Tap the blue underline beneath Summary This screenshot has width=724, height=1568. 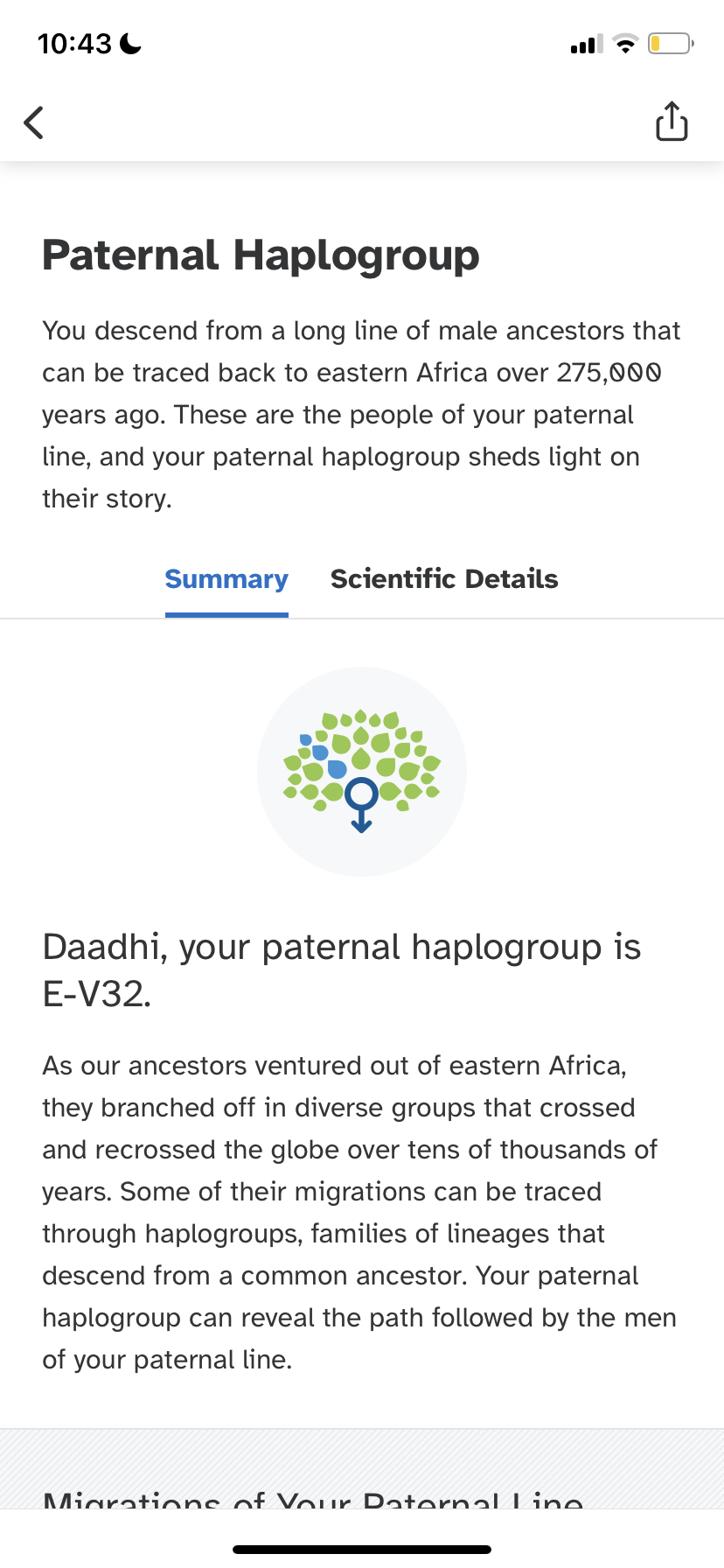226,614
